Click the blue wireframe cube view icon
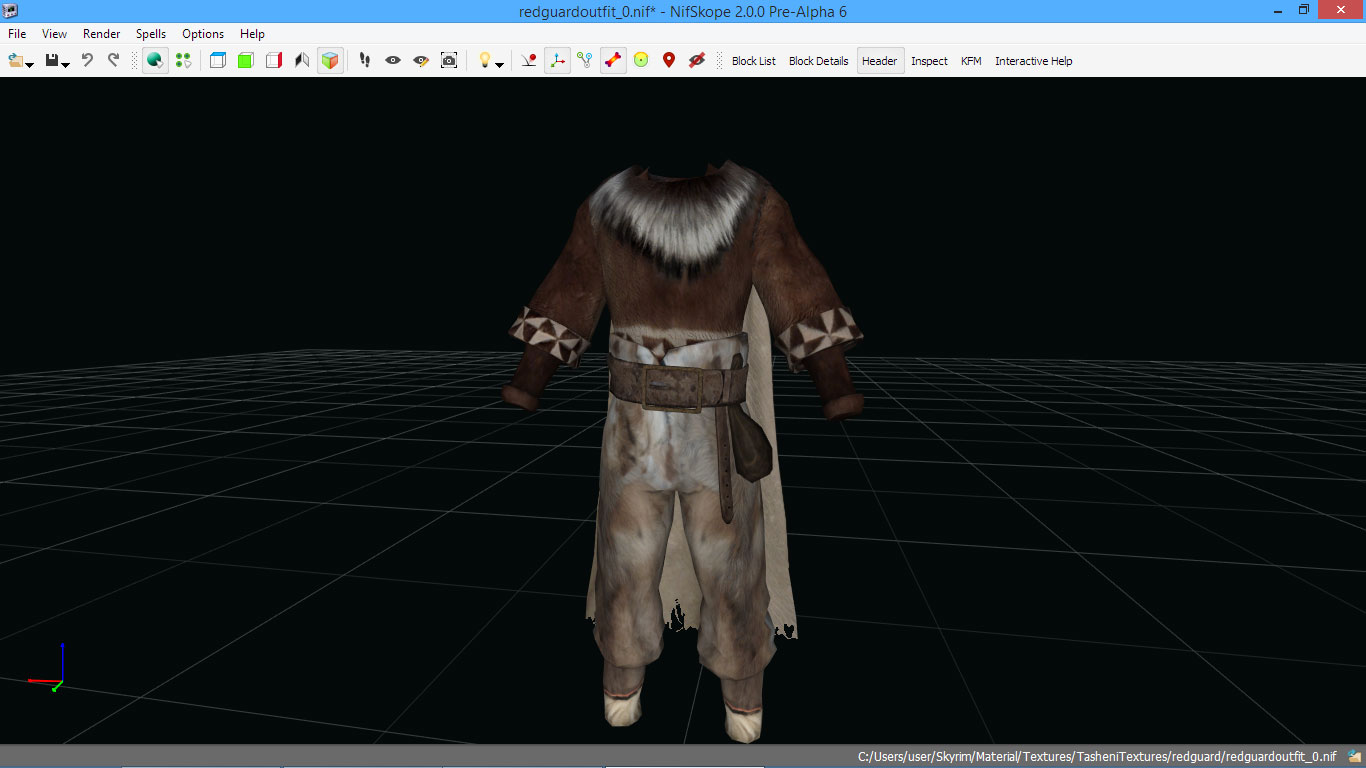The width and height of the screenshot is (1366, 768). 218,61
